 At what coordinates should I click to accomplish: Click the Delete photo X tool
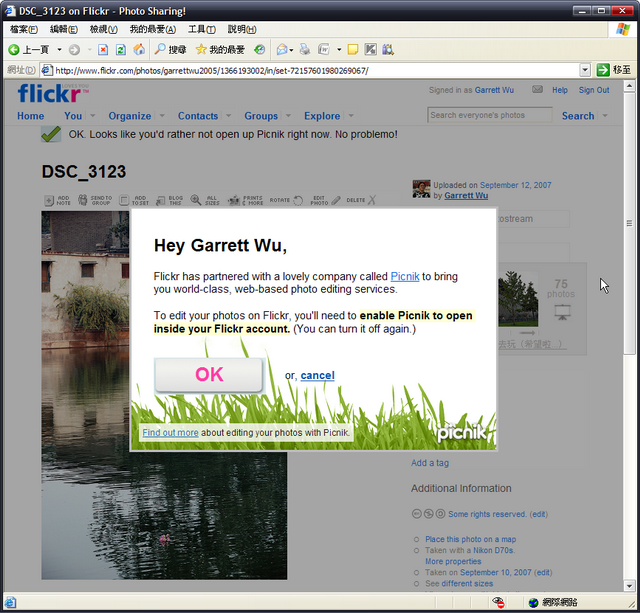(x=361, y=200)
